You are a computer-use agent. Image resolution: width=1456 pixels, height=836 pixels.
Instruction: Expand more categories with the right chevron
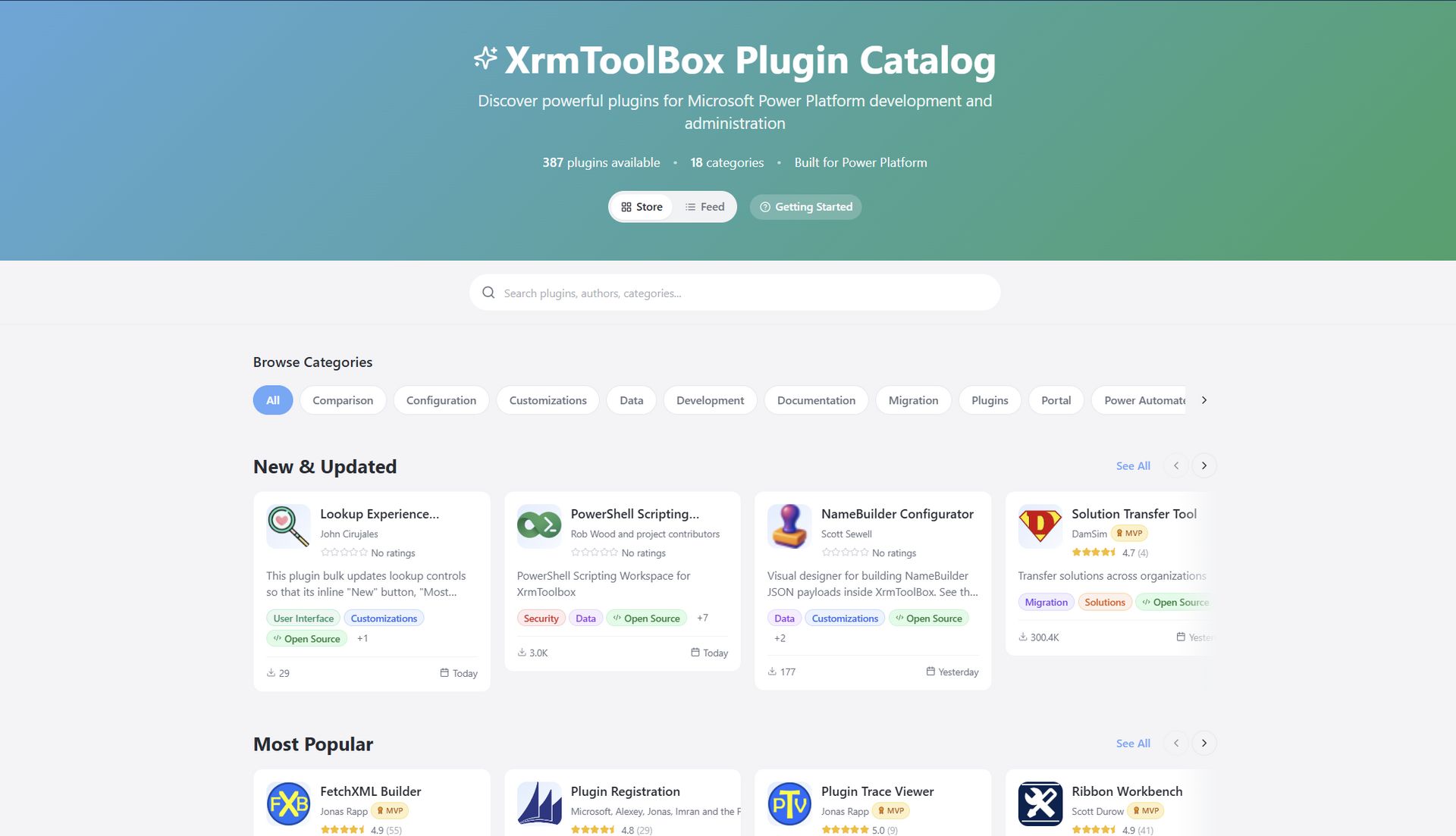pyautogui.click(x=1204, y=400)
